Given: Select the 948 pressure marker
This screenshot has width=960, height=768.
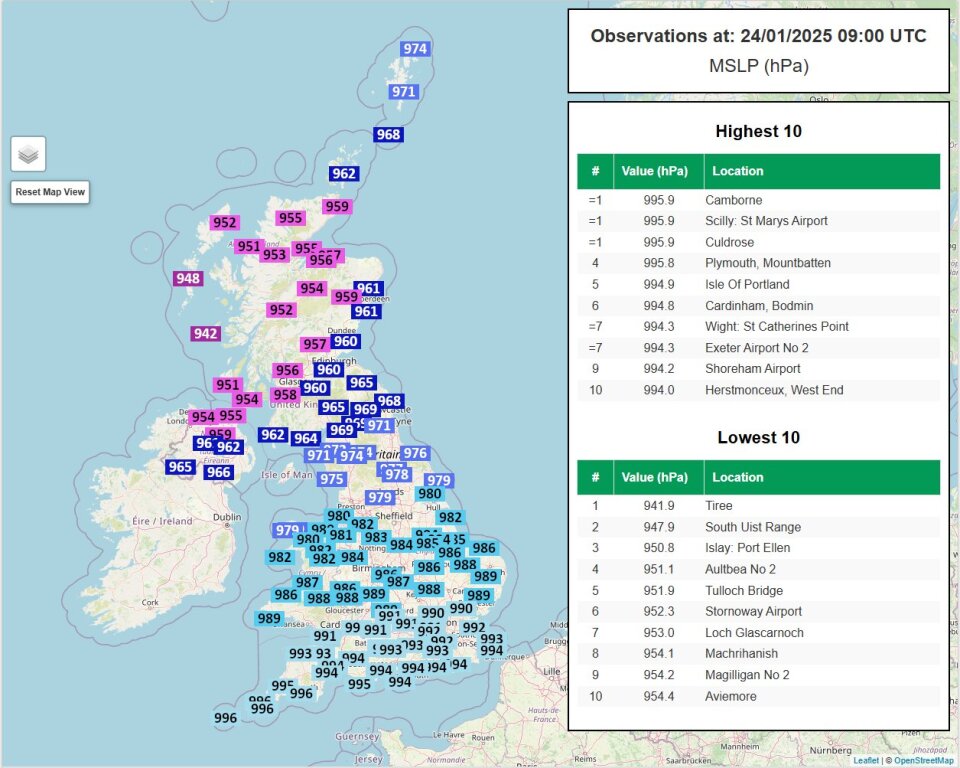Looking at the screenshot, I should (x=188, y=278).
